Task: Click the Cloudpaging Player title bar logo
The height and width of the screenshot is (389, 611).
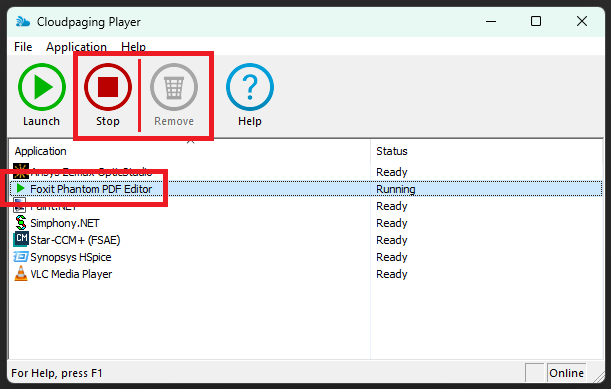Action: pyautogui.click(x=23, y=21)
